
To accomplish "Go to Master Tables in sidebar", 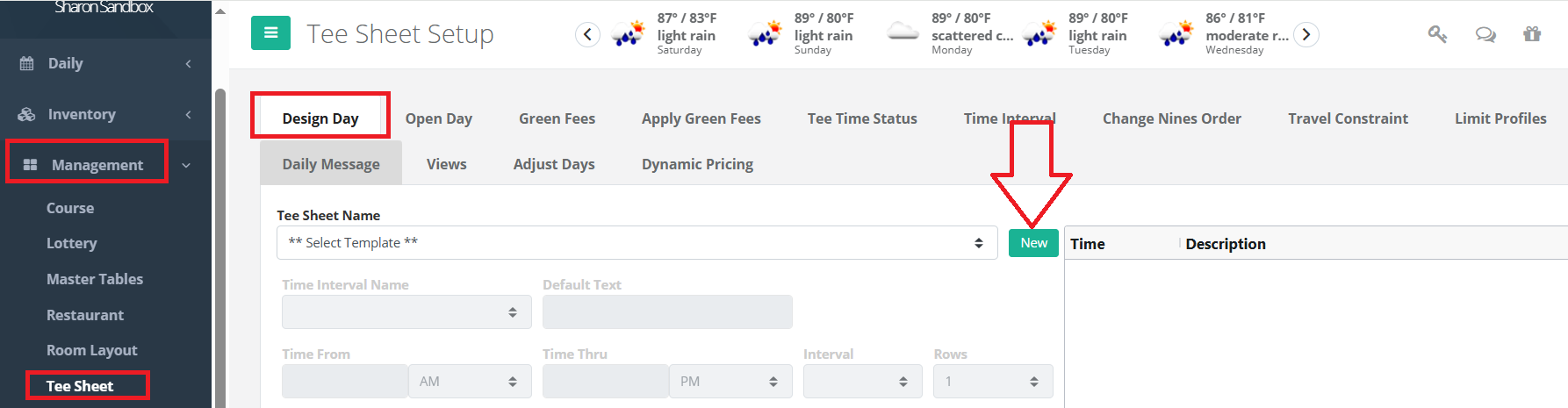I will coord(95,279).
